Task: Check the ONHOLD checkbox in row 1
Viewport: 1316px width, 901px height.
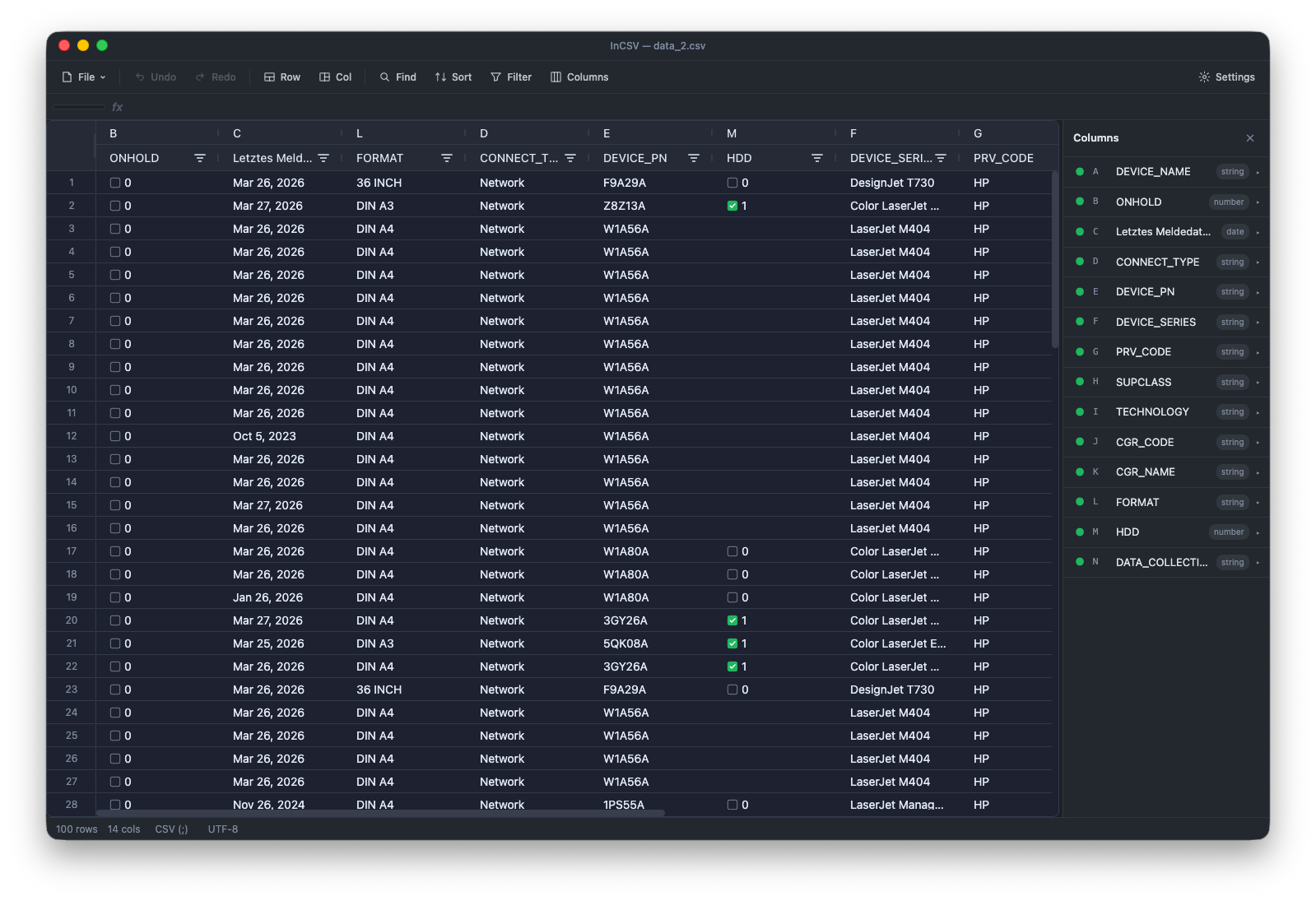Action: pyautogui.click(x=115, y=183)
